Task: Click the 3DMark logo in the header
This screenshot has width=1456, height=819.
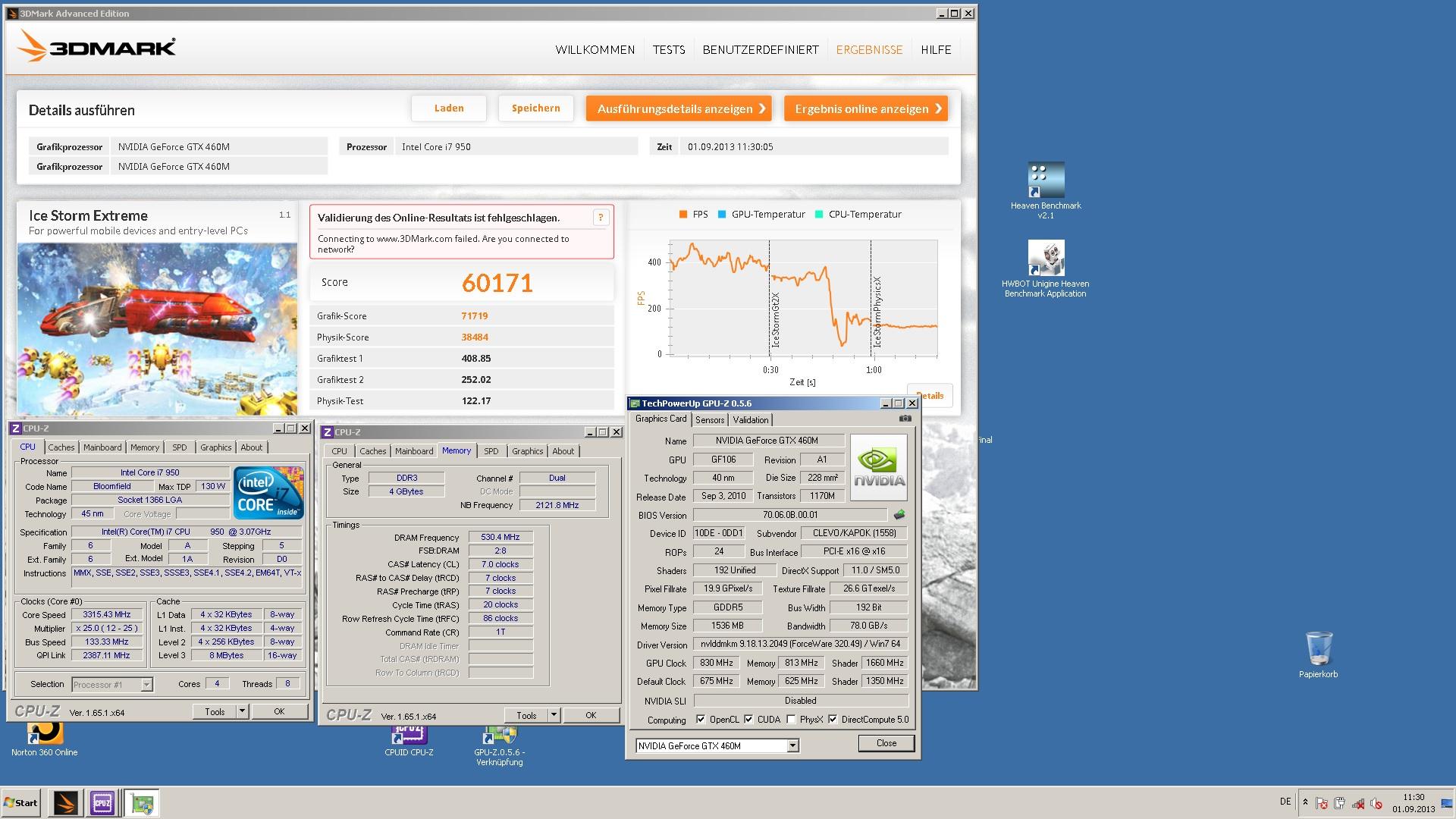Action: [96, 46]
